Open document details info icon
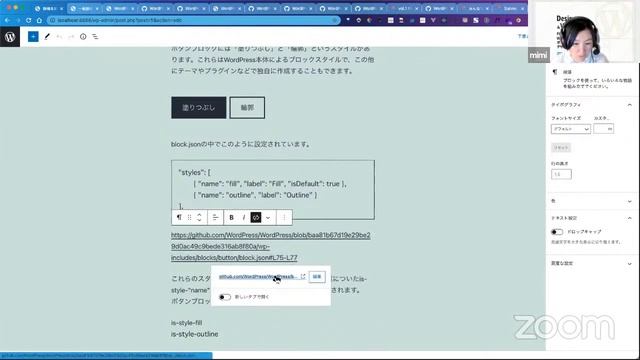Viewport: 640px width, 360px height. click(83, 37)
